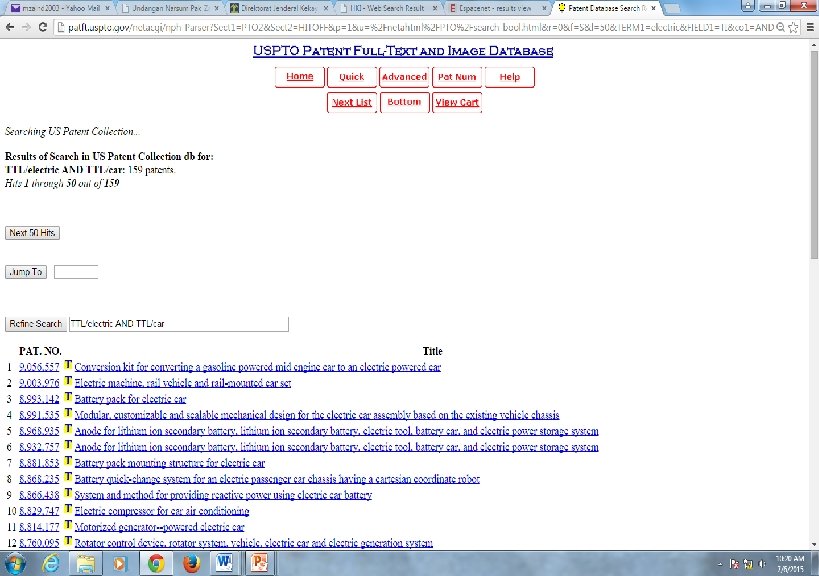Open the Quick search page
This screenshot has width=819, height=576.
tap(352, 77)
